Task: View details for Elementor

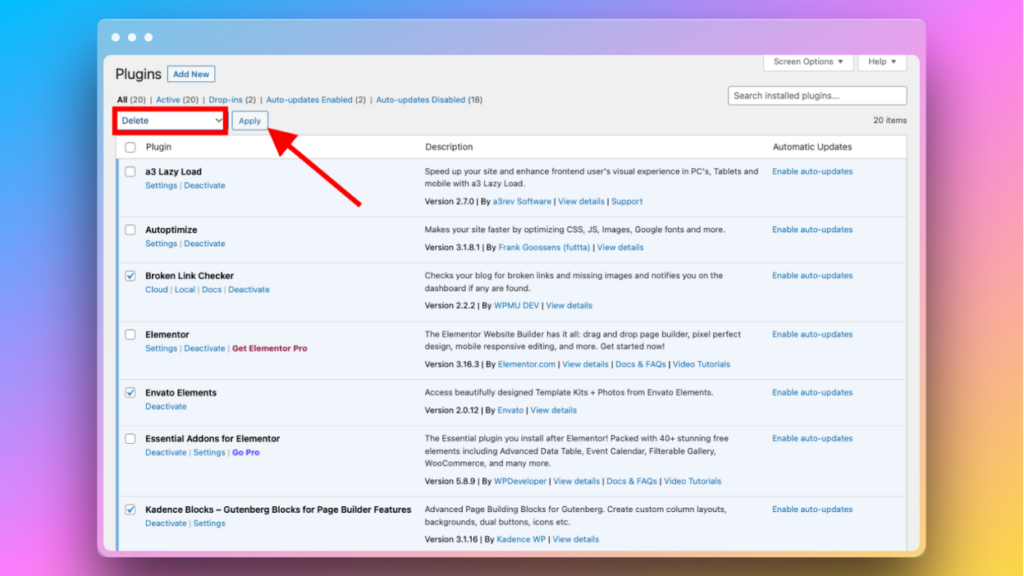Action: [585, 364]
